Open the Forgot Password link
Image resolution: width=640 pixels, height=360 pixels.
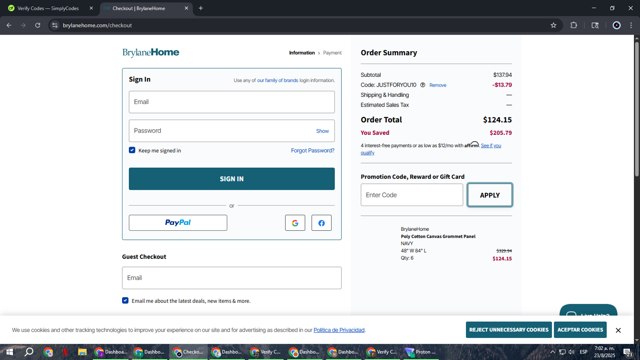[x=312, y=151]
